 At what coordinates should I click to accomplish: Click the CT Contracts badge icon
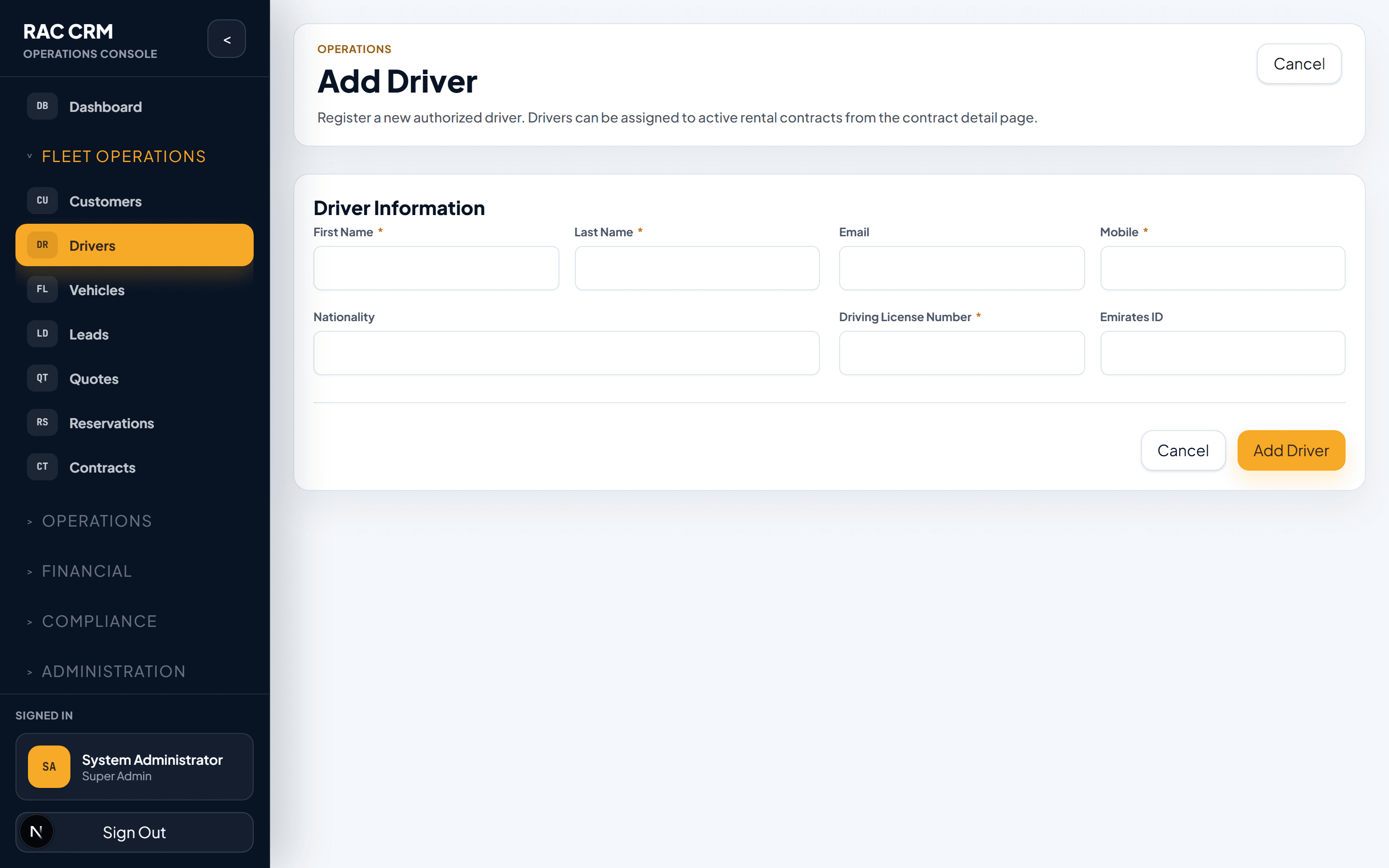pos(42,467)
